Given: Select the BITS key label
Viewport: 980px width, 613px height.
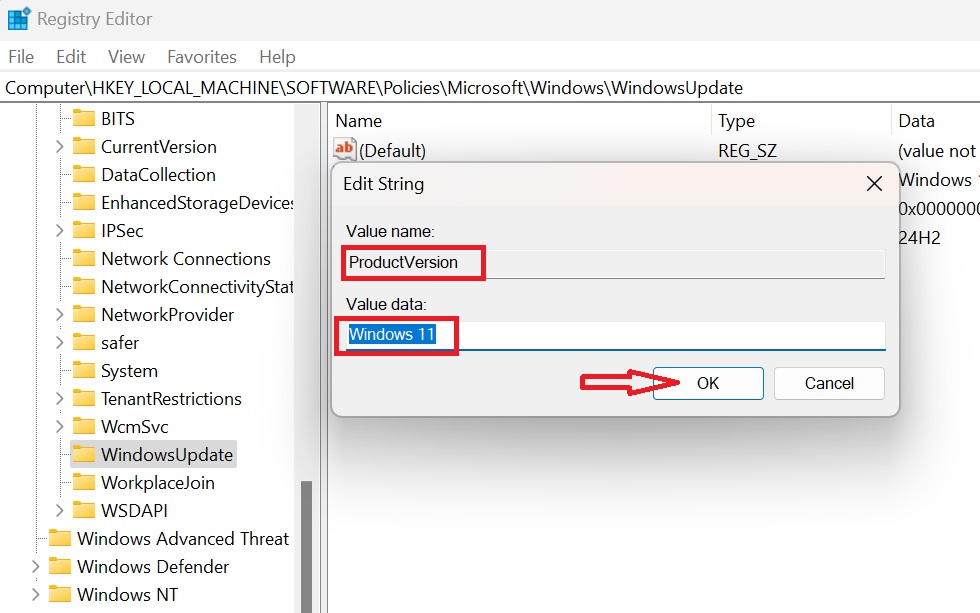Looking at the screenshot, I should click(x=118, y=118).
